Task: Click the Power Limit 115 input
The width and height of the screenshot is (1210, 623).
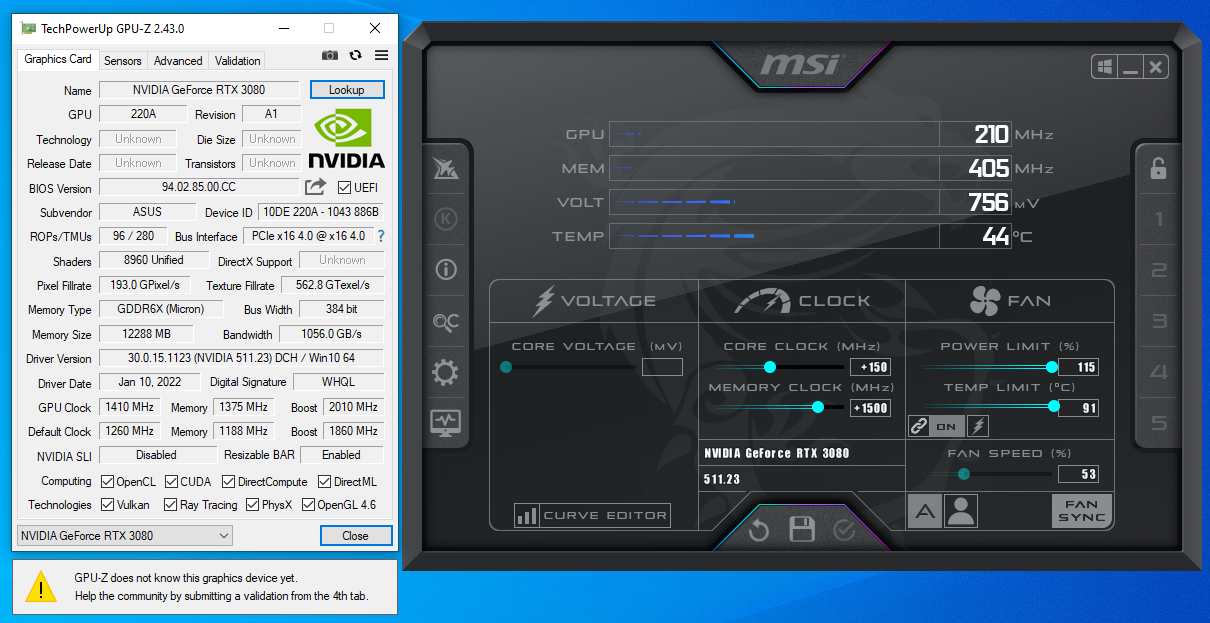Action: [1079, 367]
